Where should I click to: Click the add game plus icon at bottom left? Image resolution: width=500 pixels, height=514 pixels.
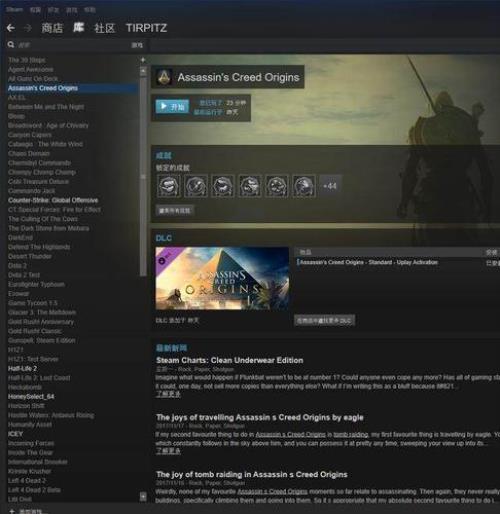[12, 511]
